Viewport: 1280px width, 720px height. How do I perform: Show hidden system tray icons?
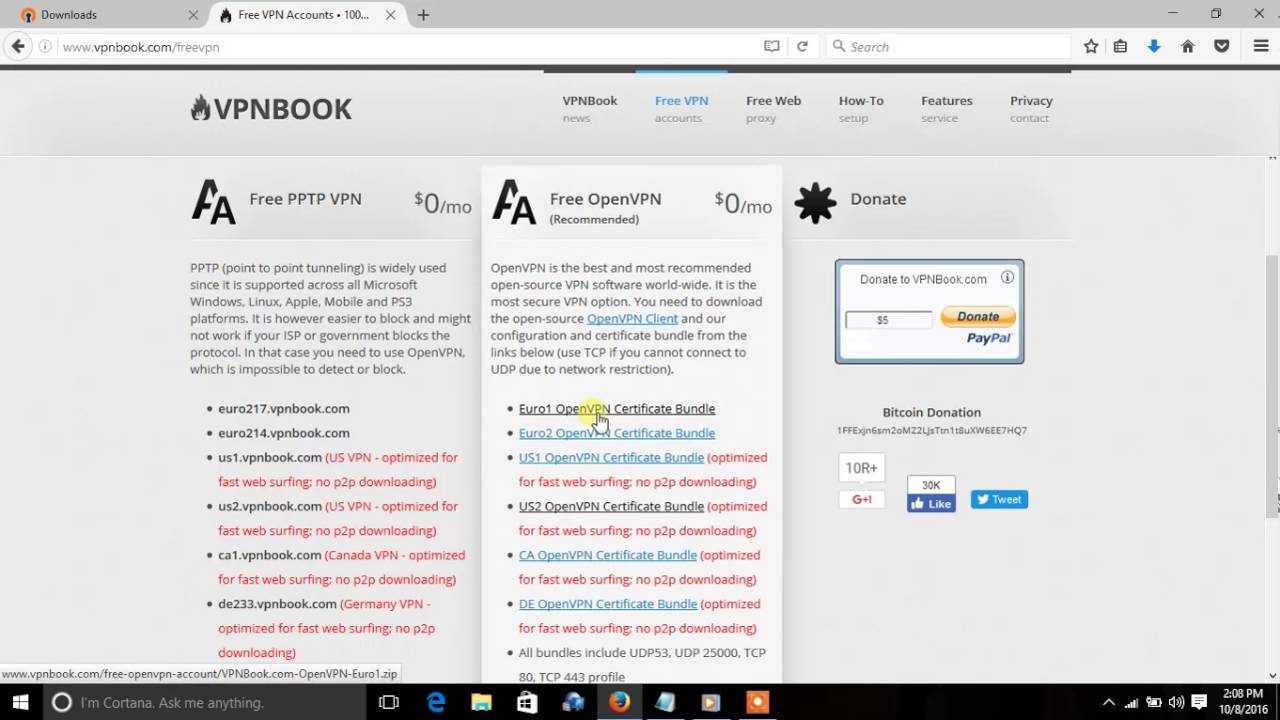(1108, 702)
